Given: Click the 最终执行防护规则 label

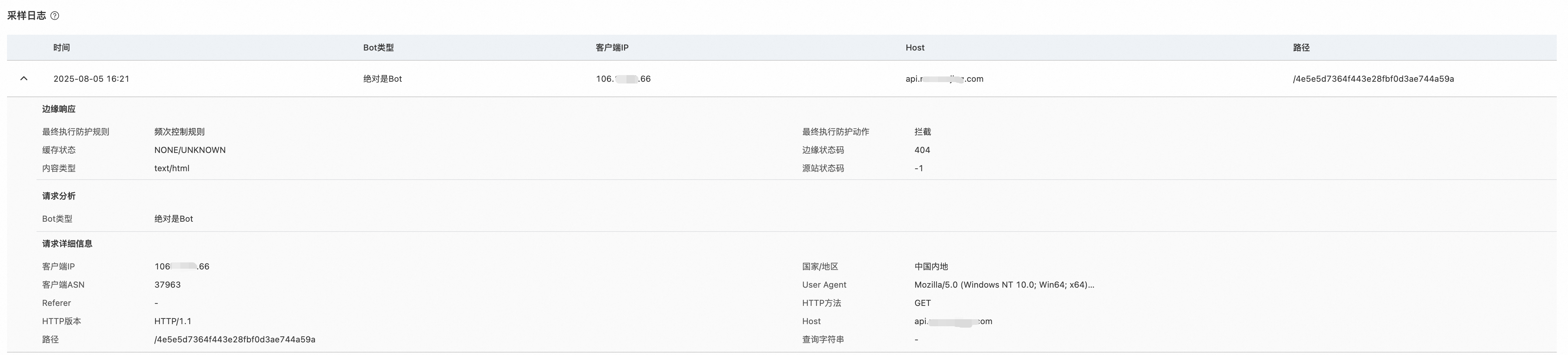Looking at the screenshot, I should [75, 132].
